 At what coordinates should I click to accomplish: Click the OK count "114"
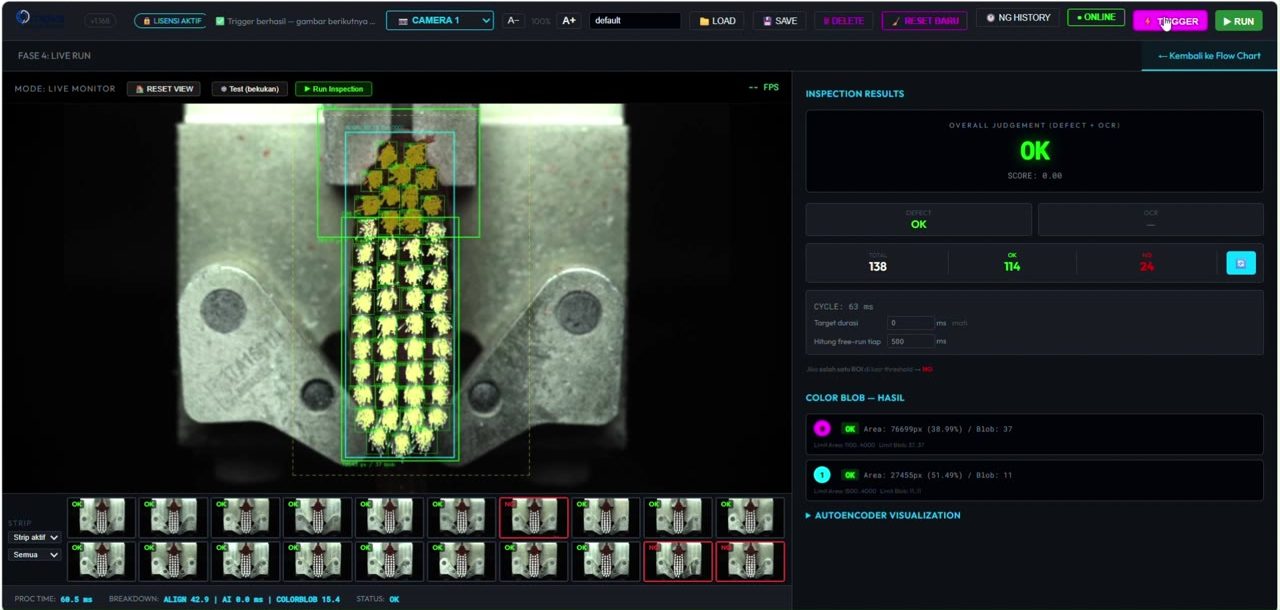tap(1012, 266)
